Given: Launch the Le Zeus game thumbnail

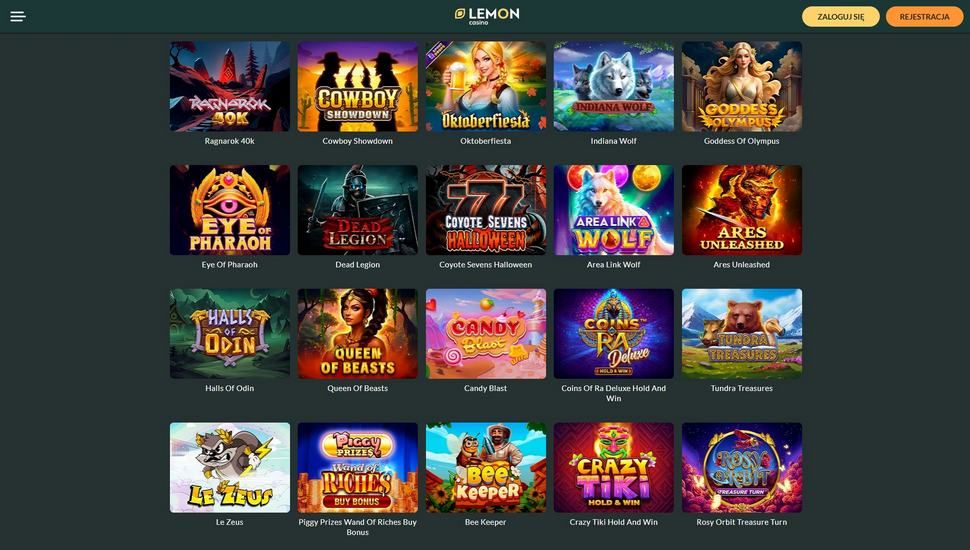Looking at the screenshot, I should point(230,468).
